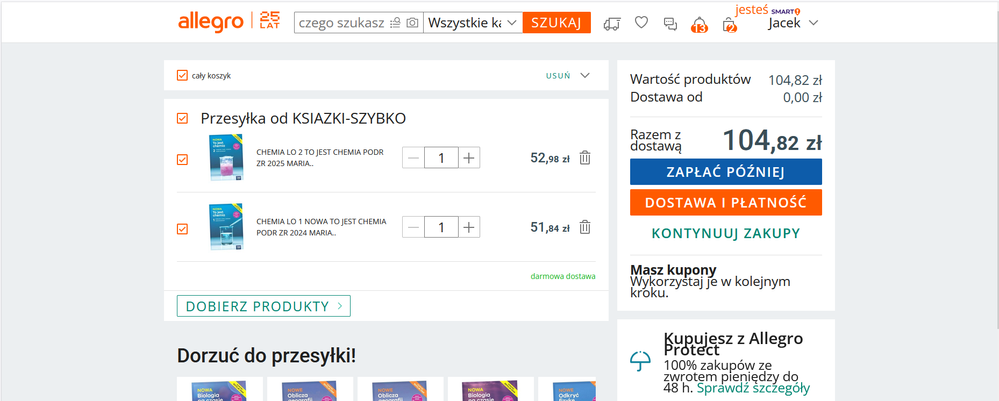Open the delivery truck icon in header
This screenshot has width=999, height=401.
click(612, 24)
